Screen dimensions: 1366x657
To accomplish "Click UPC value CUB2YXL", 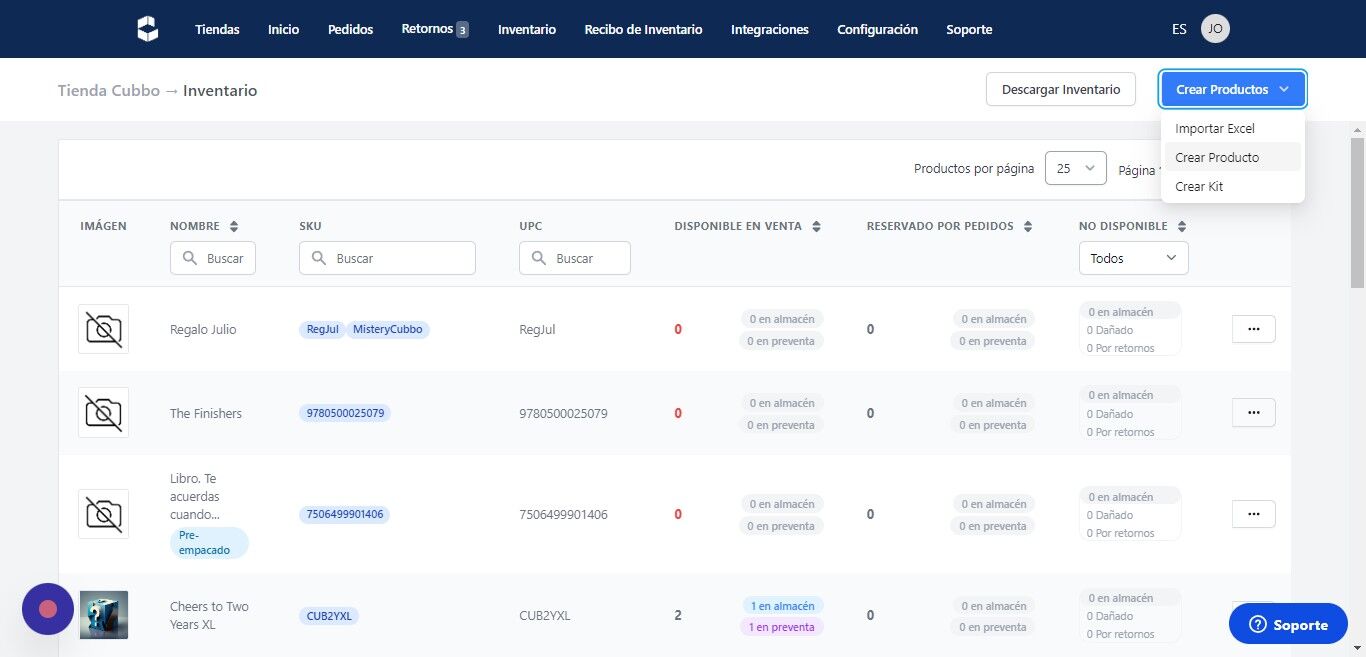I will [545, 615].
